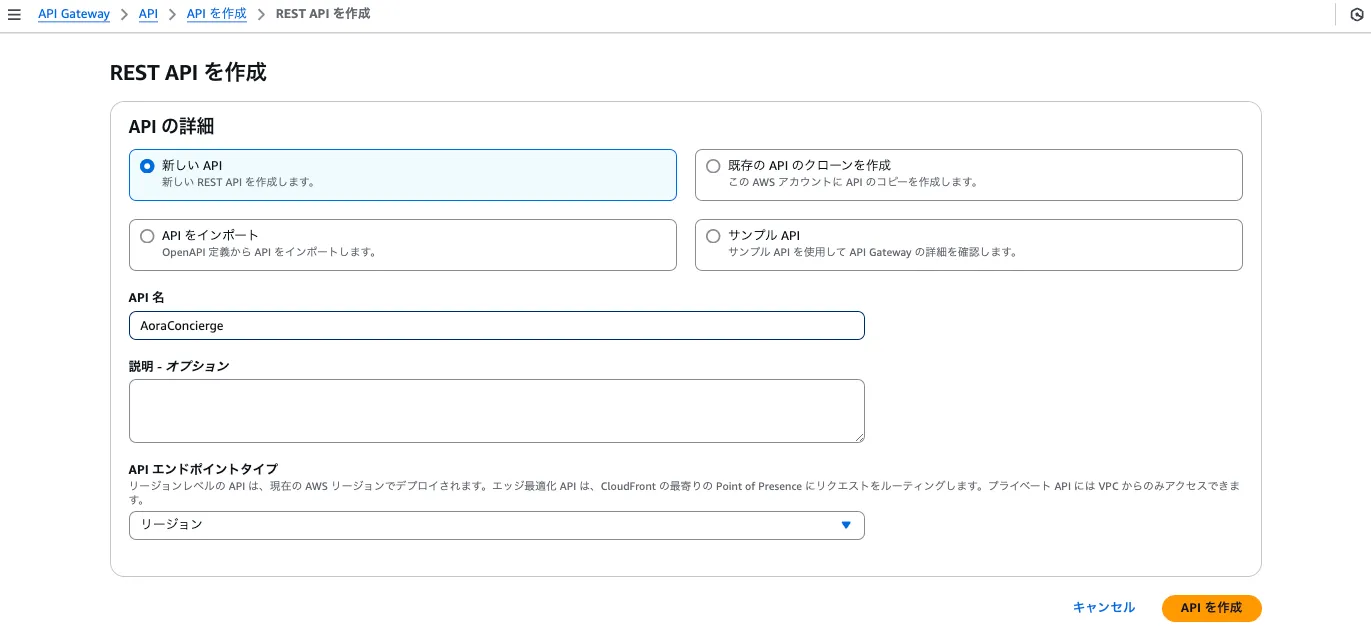Click the 'API エンドポイントタイプ' label

pos(203,469)
